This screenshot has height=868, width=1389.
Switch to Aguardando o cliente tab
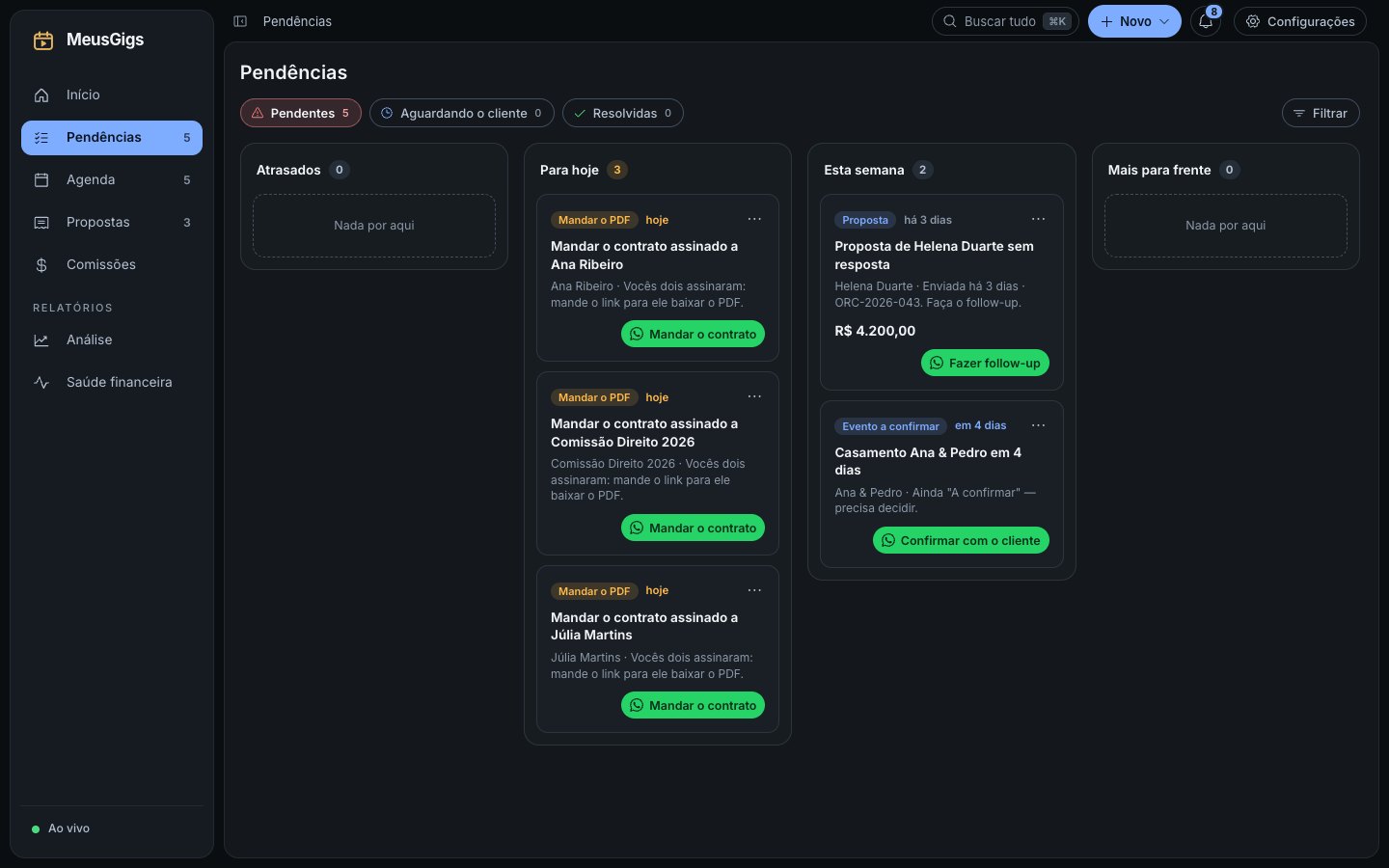(462, 113)
